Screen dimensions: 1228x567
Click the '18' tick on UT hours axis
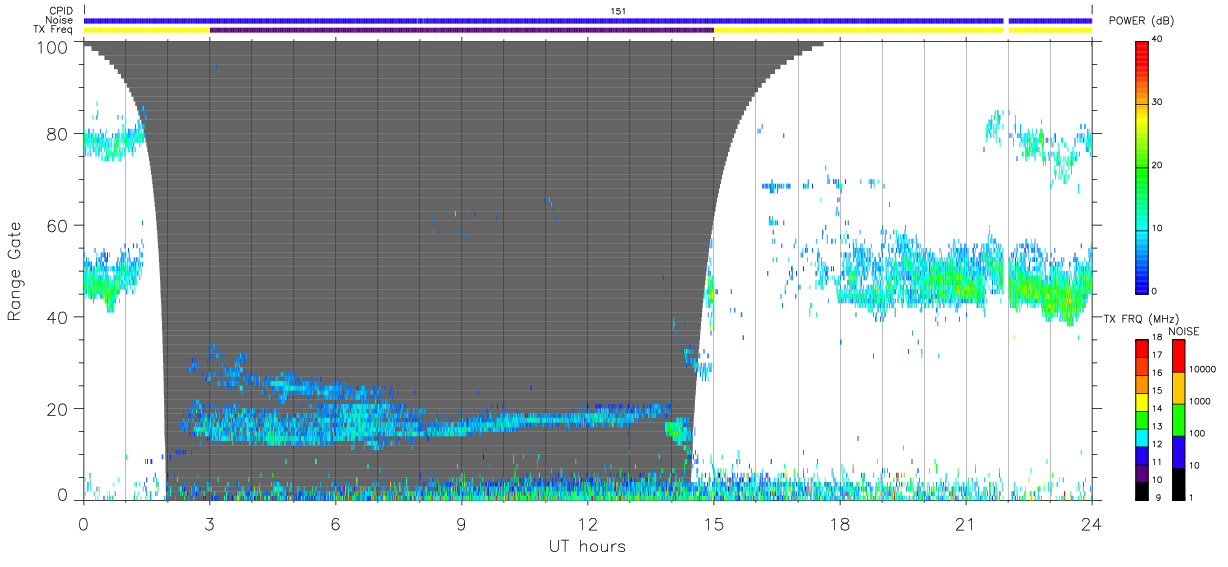click(840, 523)
